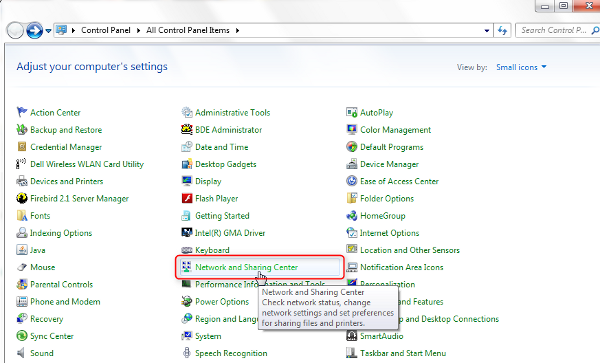Open the address bar history dropdown arrow

tap(487, 31)
